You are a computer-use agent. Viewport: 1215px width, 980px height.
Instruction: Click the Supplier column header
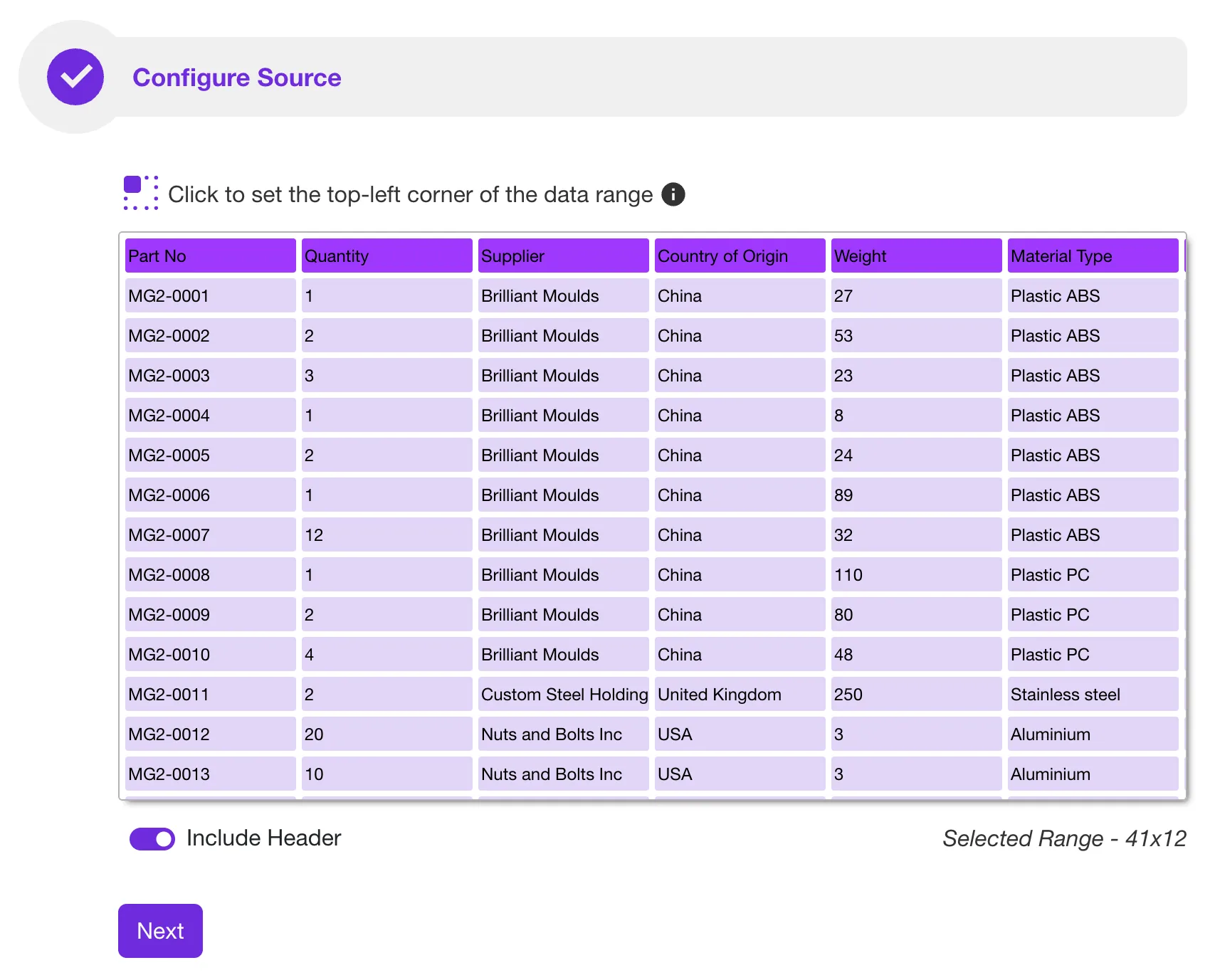[562, 255]
